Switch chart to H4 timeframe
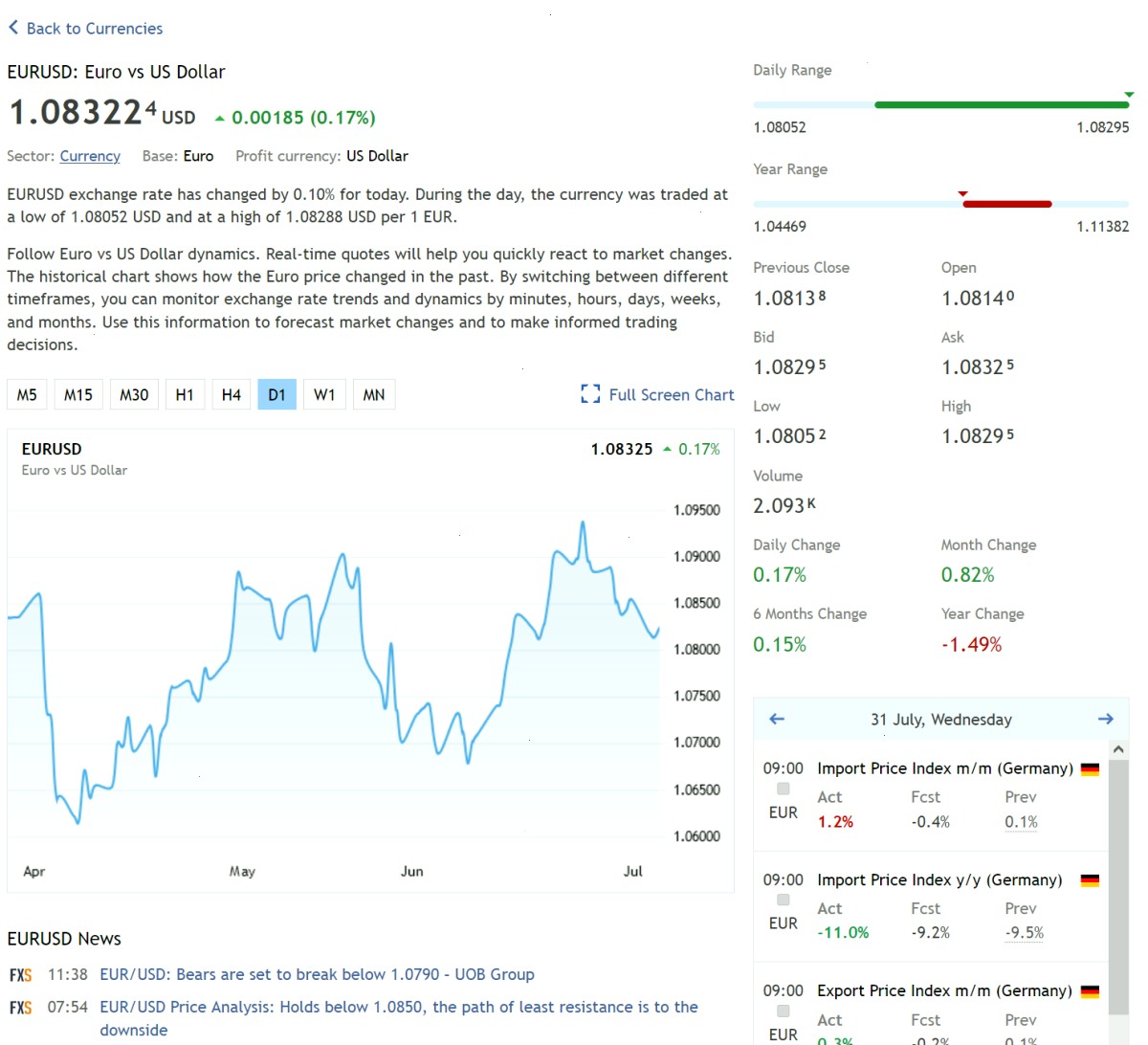This screenshot has width=1148, height=1045. [x=232, y=394]
